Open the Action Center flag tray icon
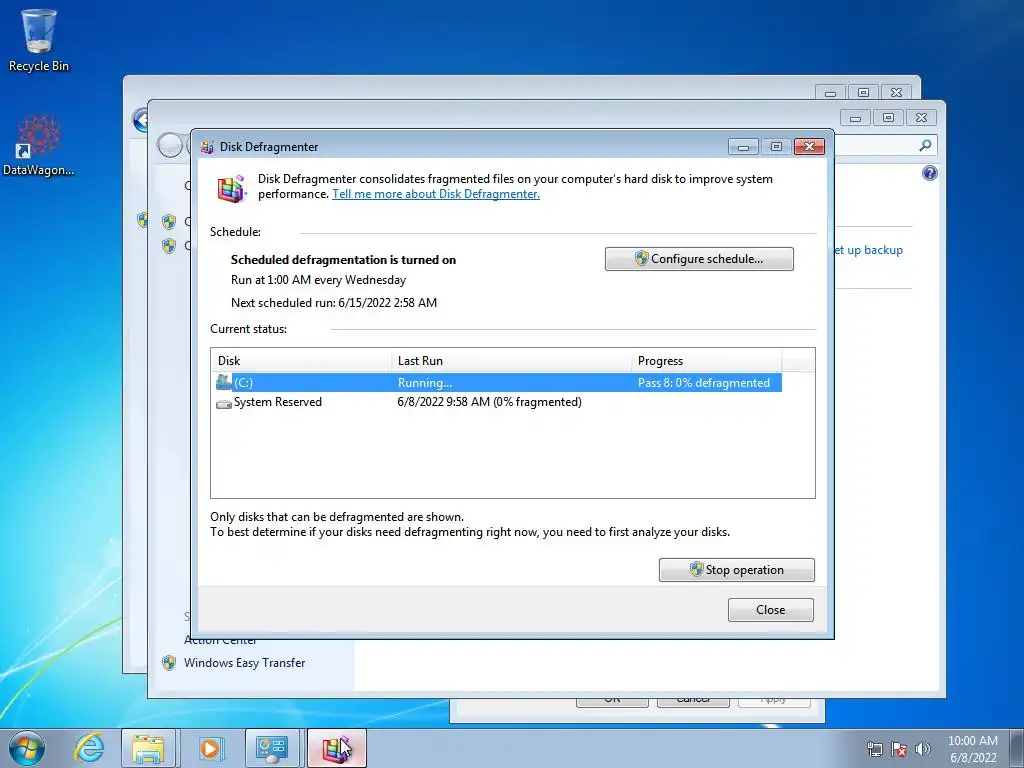 (899, 749)
